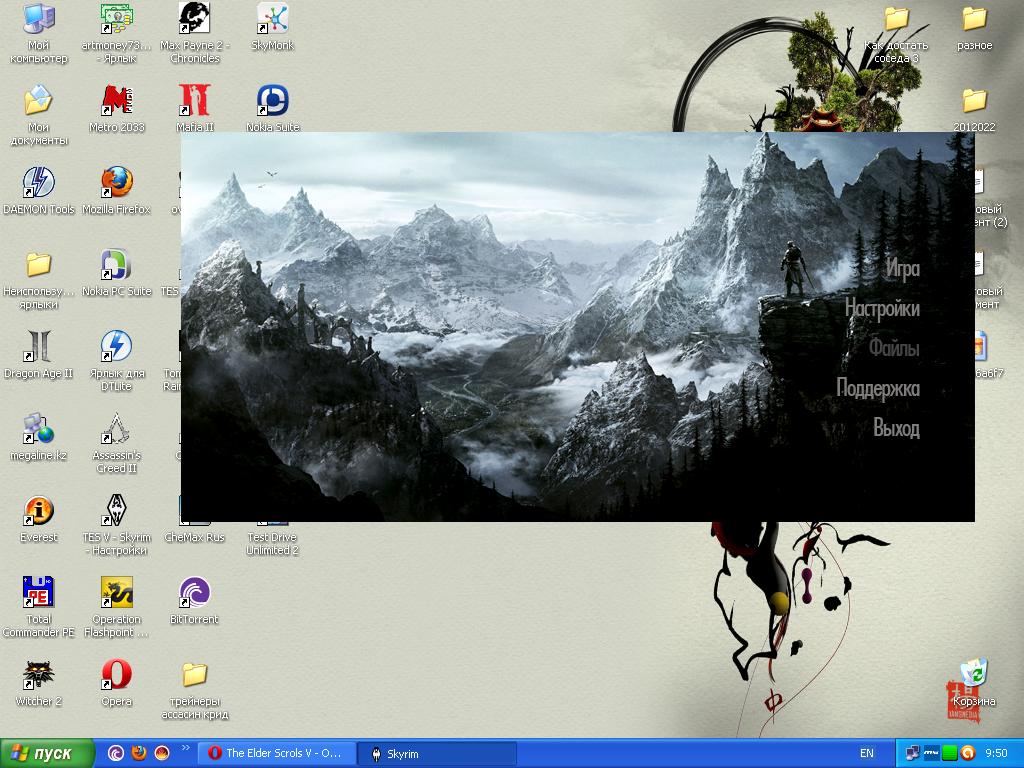1024x768 pixels.
Task: Click Игра in the Skyrim launcher
Action: [901, 268]
